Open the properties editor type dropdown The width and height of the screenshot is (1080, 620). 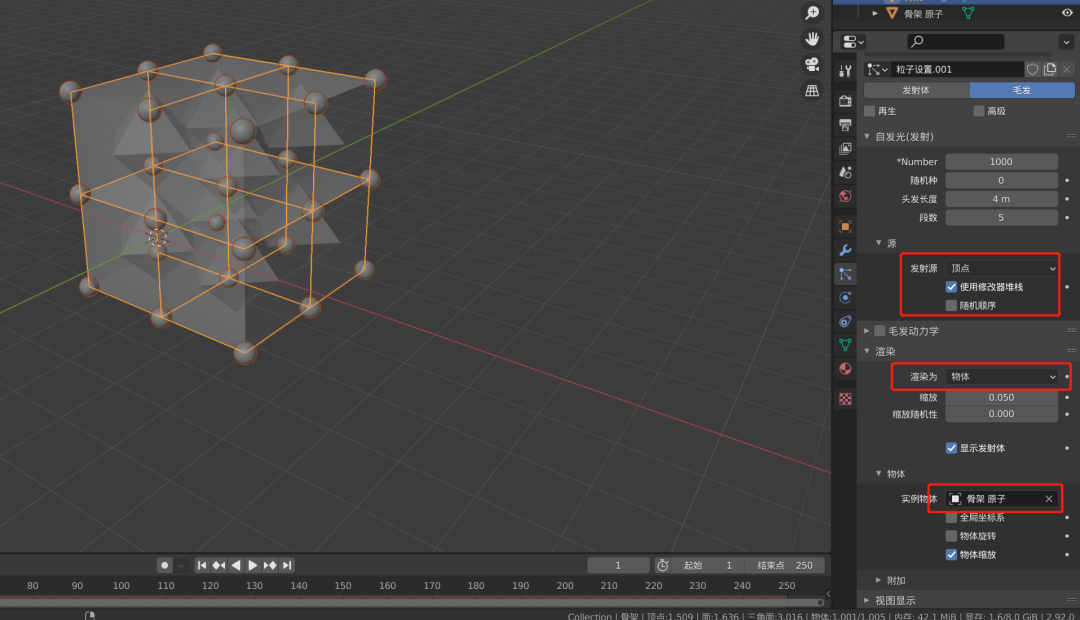click(853, 41)
